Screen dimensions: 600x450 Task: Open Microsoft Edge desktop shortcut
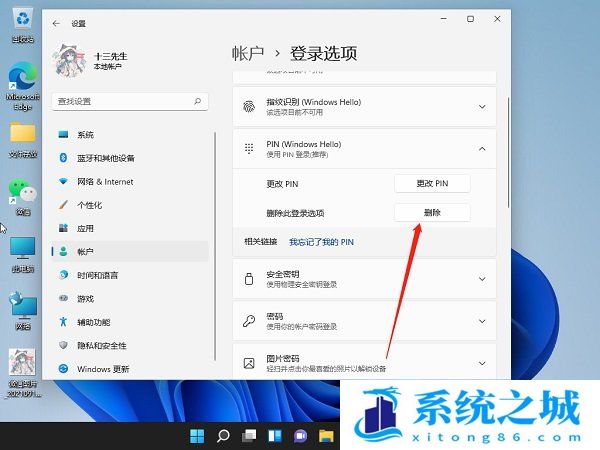click(23, 86)
